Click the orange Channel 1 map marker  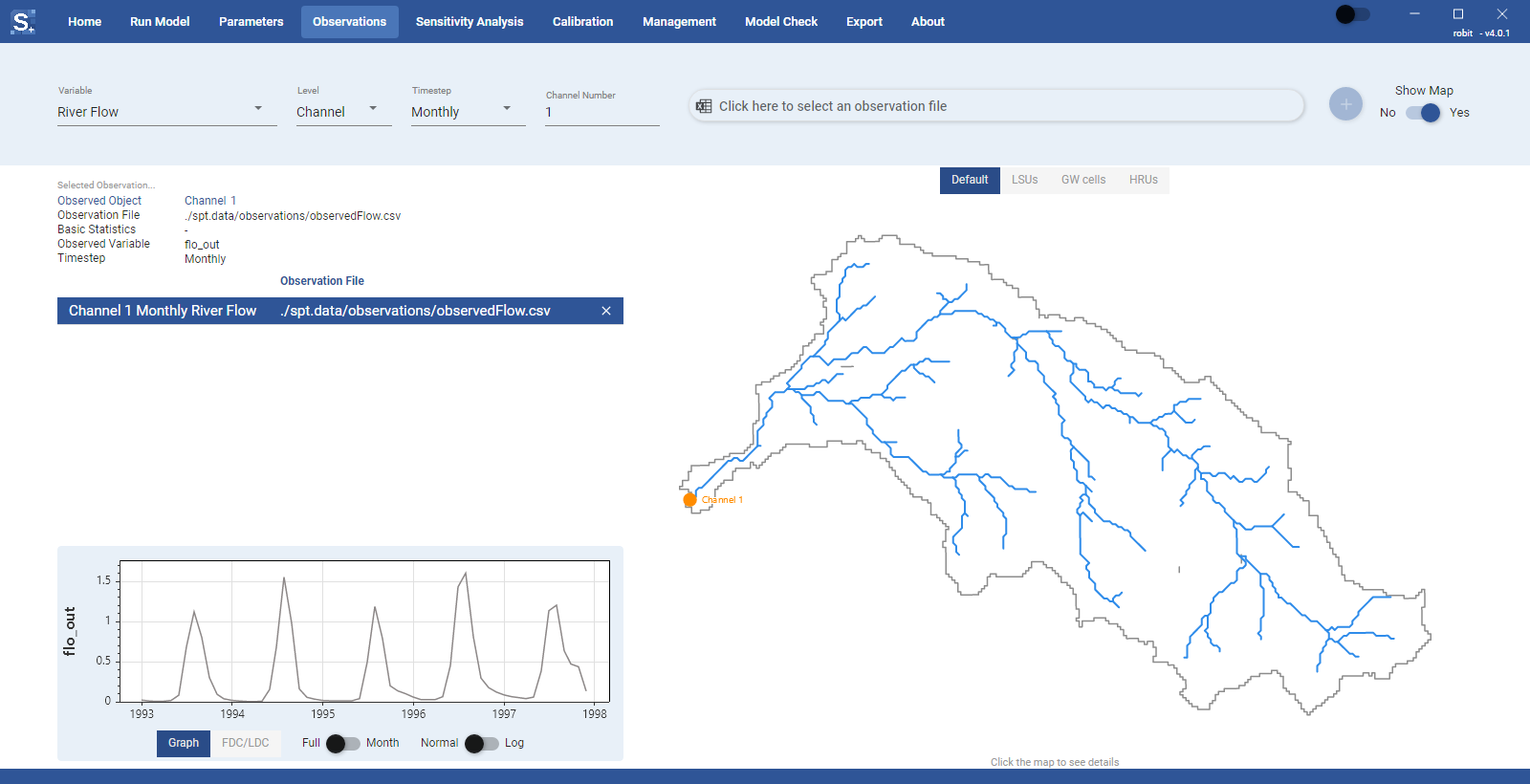coord(689,500)
